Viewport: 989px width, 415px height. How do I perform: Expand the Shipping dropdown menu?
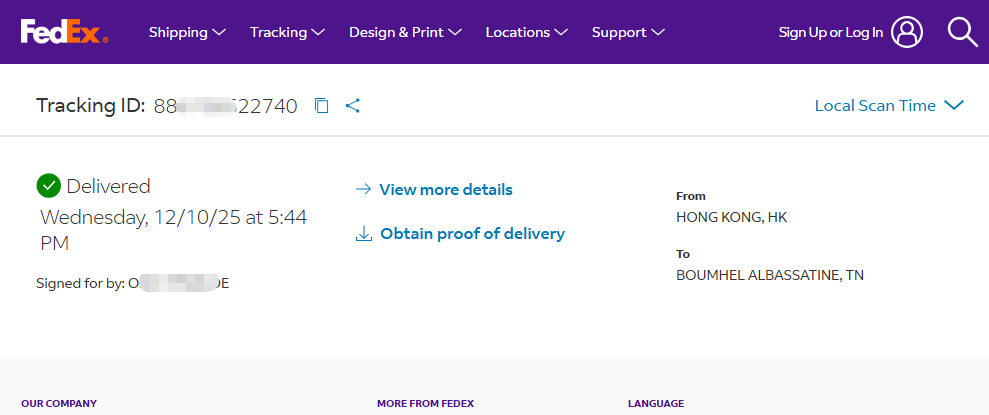(x=187, y=32)
